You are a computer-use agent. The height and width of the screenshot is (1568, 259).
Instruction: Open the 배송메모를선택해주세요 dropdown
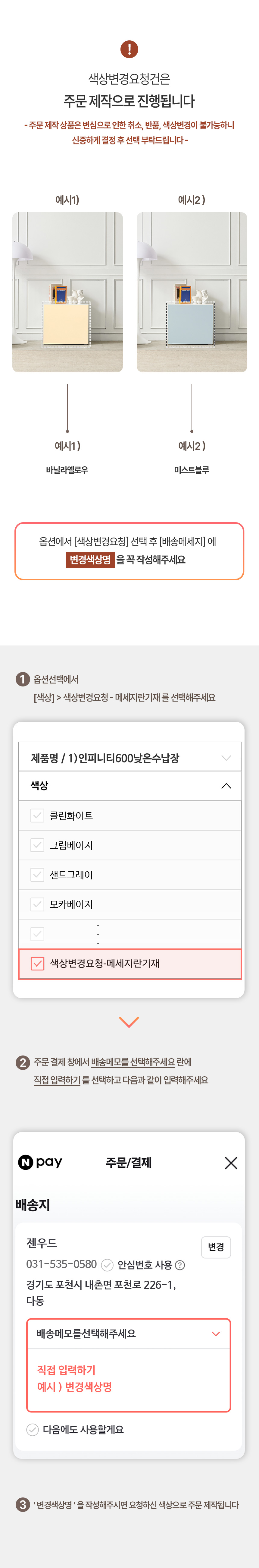coord(129,1334)
